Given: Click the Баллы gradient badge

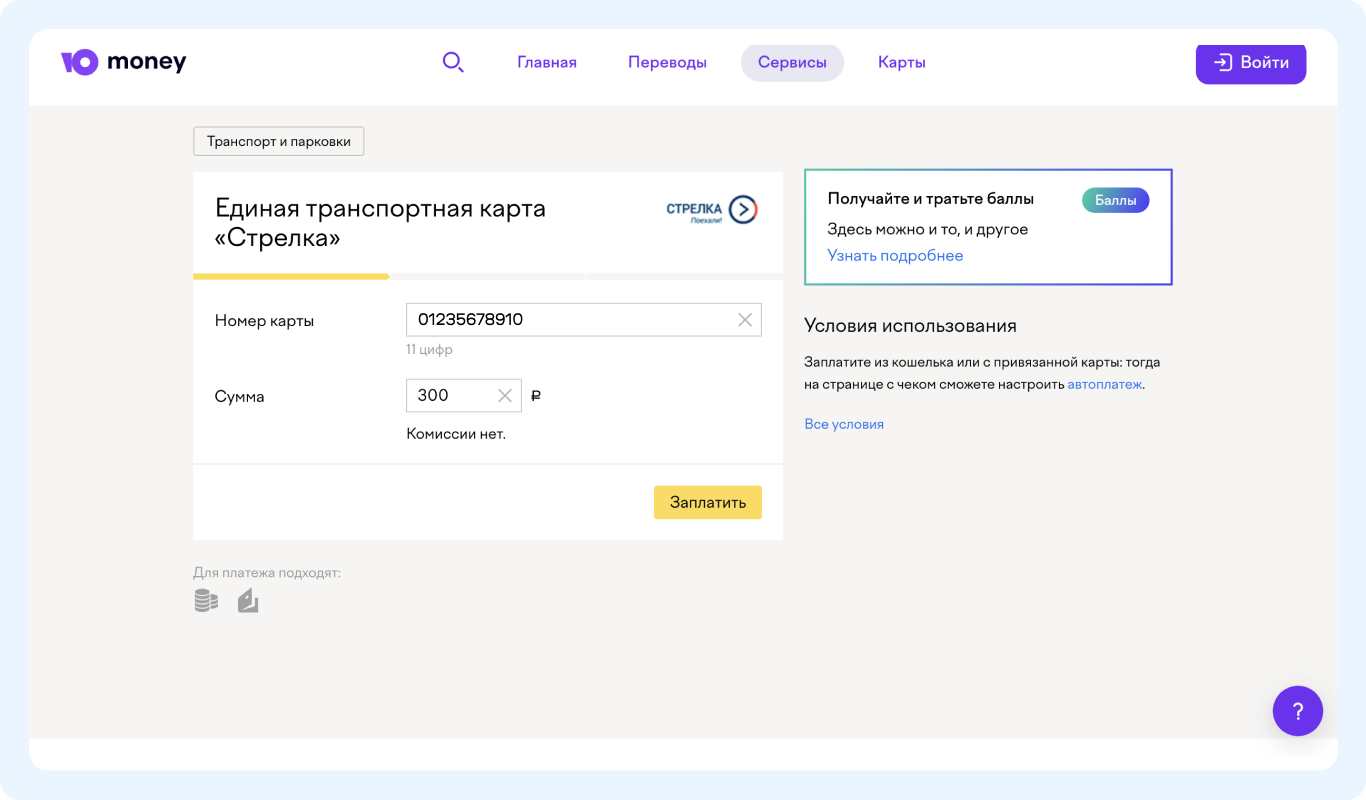Looking at the screenshot, I should pos(1115,200).
